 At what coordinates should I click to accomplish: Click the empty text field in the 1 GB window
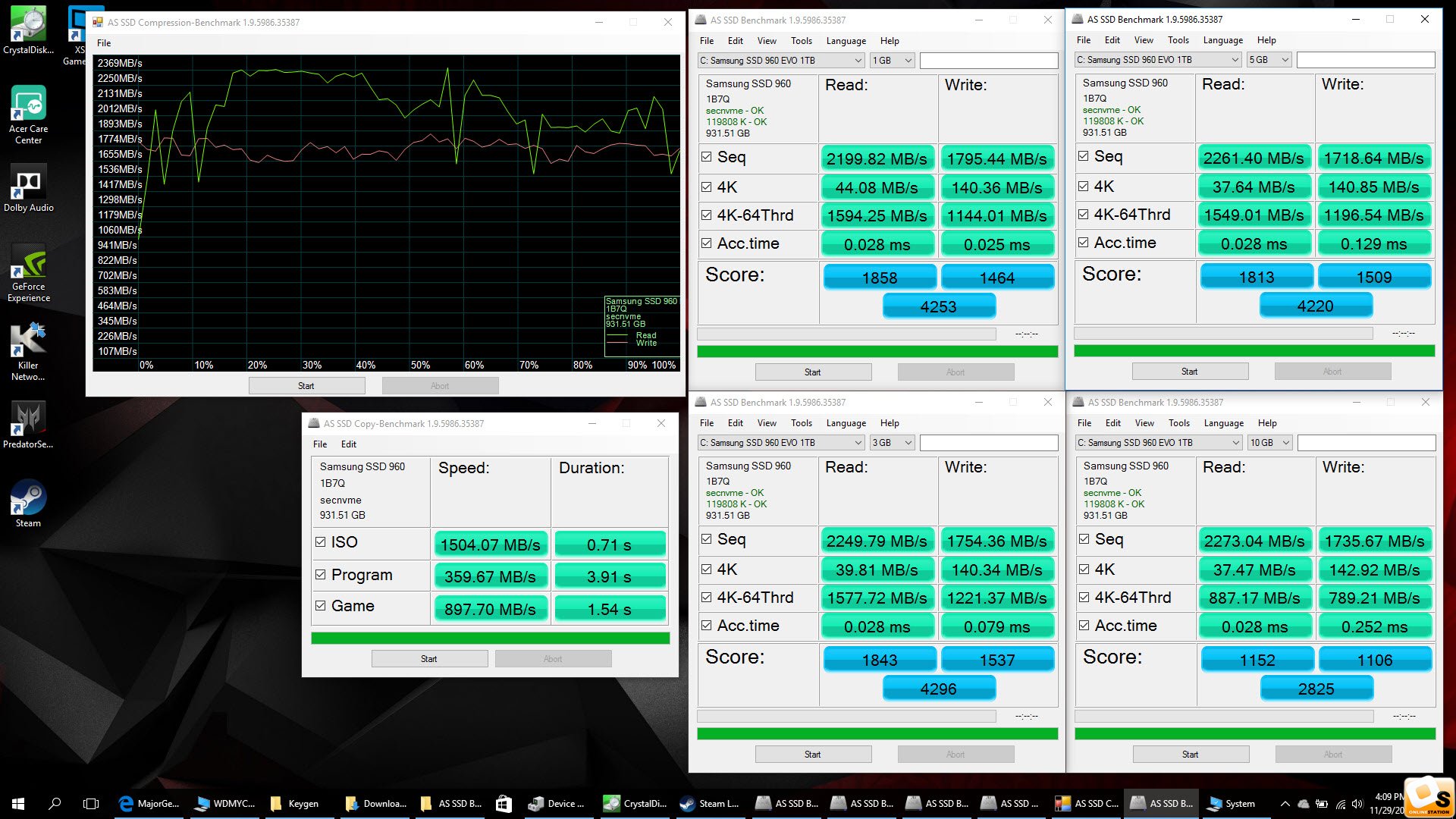(x=989, y=61)
